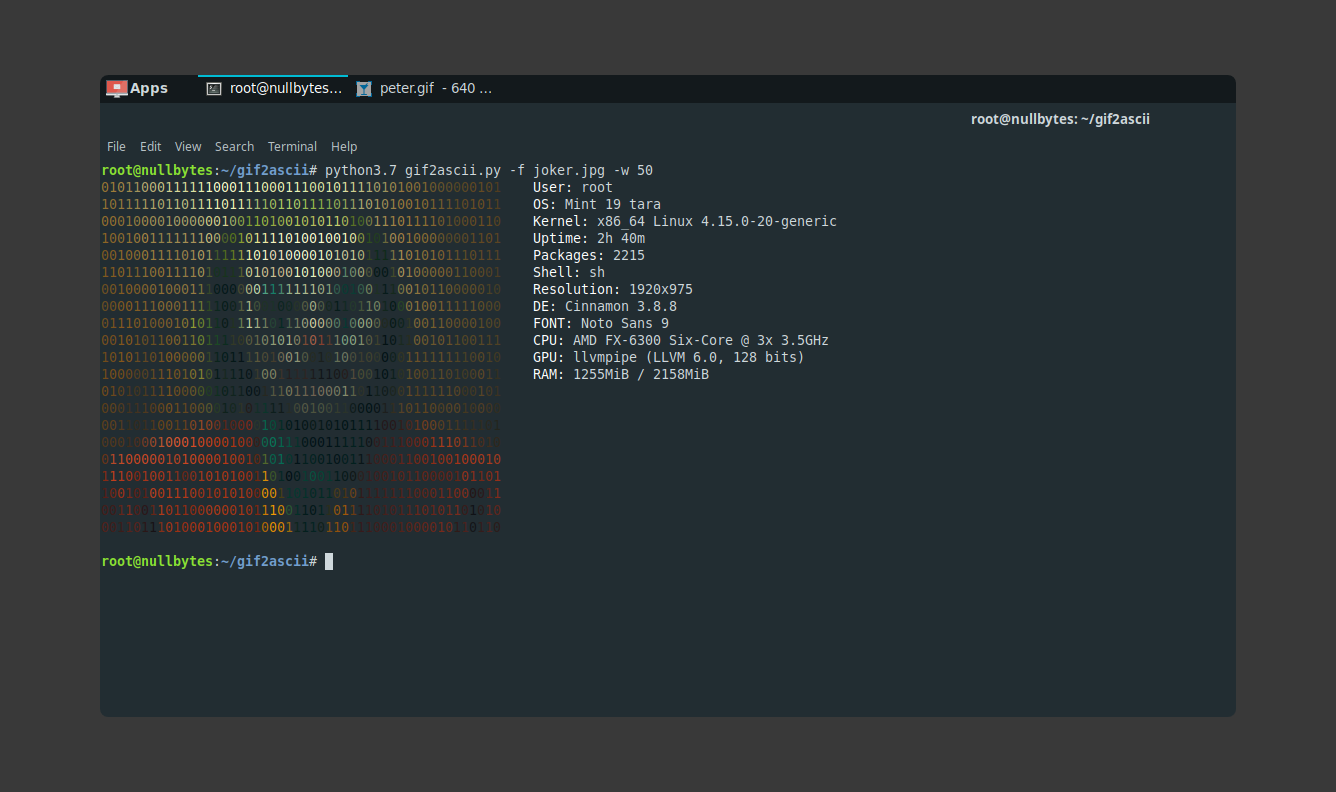Viewport: 1336px width, 792px height.
Task: Open the Edit menu
Action: 150,146
